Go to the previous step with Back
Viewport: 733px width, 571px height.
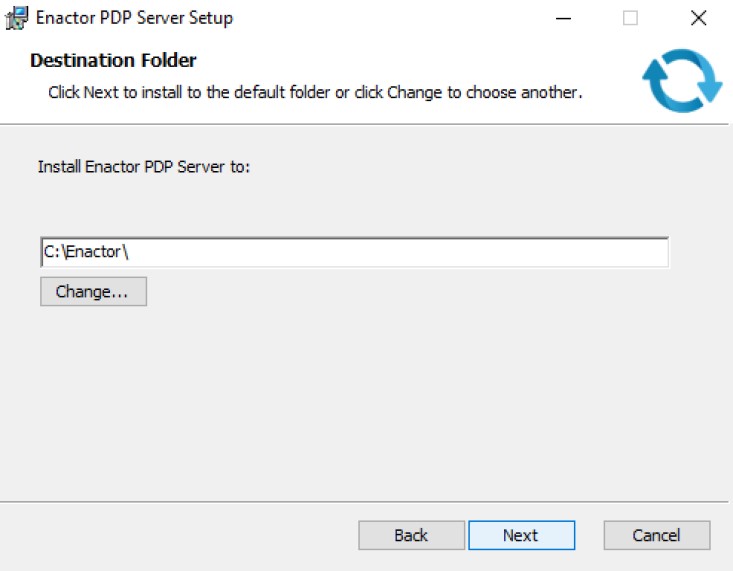411,535
